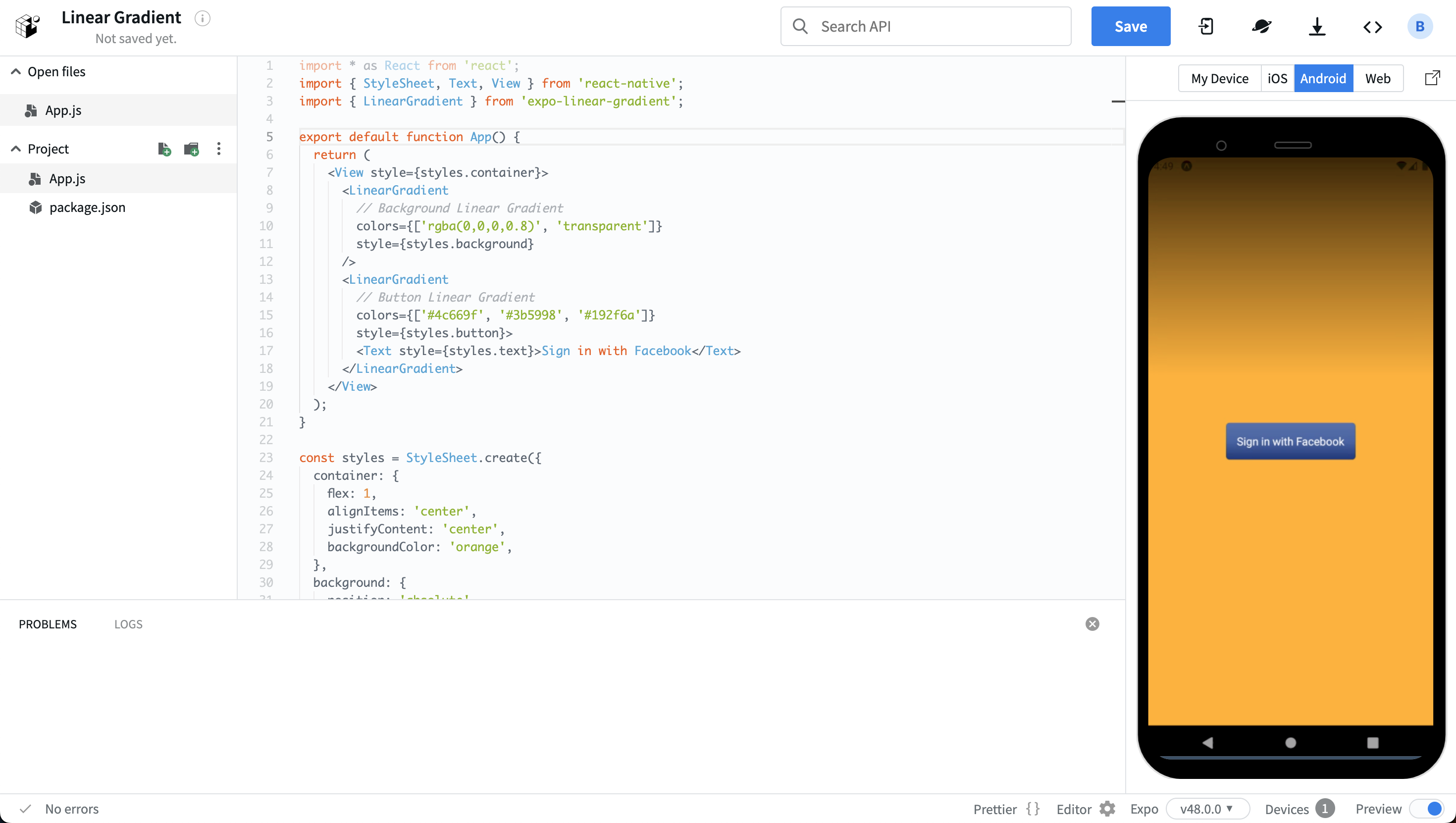
Task: Switch the preview to iOS
Action: click(1278, 78)
